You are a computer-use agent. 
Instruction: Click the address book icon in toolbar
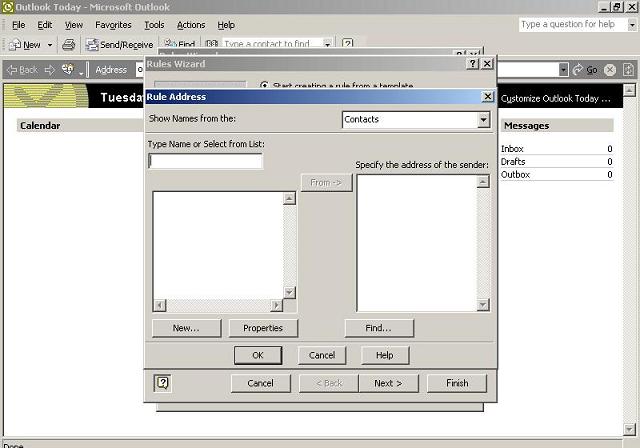pos(211,43)
